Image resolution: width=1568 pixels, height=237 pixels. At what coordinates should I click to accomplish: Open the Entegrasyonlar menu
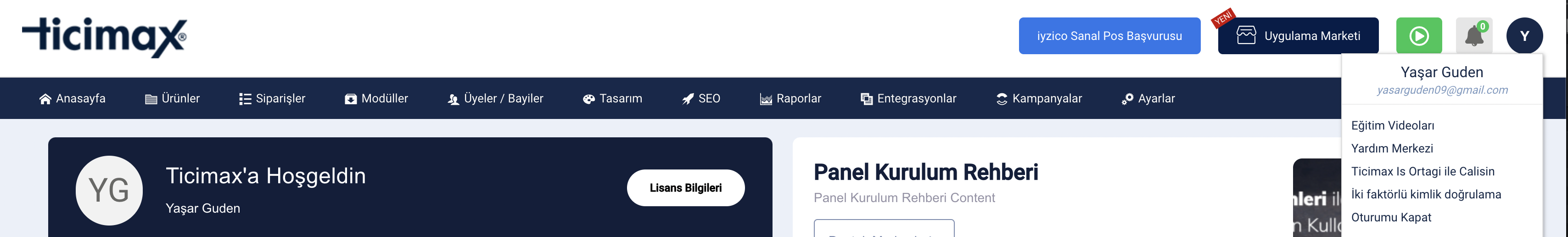(908, 99)
